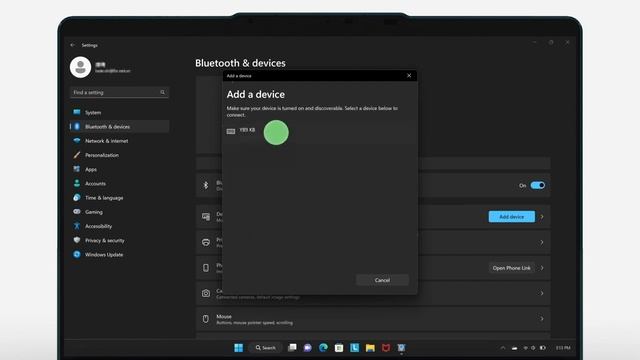640x360 pixels.
Task: Click the camera icon in settings list
Action: 206,293
